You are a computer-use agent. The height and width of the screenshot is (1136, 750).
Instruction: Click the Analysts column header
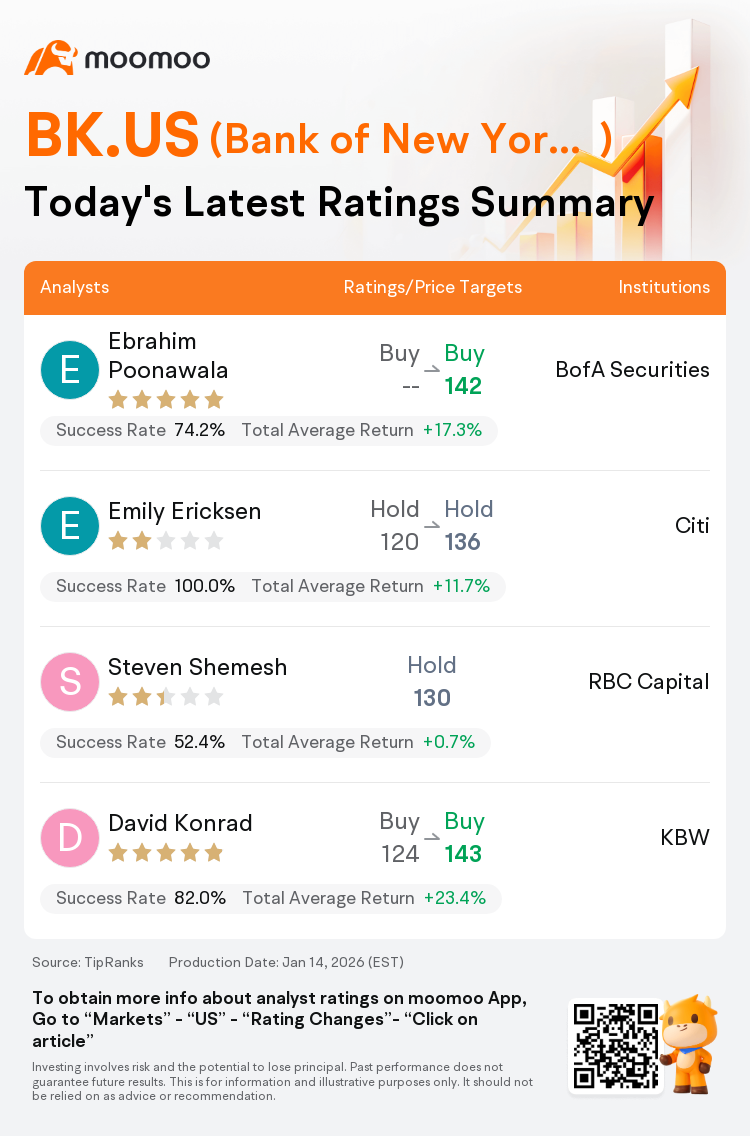(74, 287)
